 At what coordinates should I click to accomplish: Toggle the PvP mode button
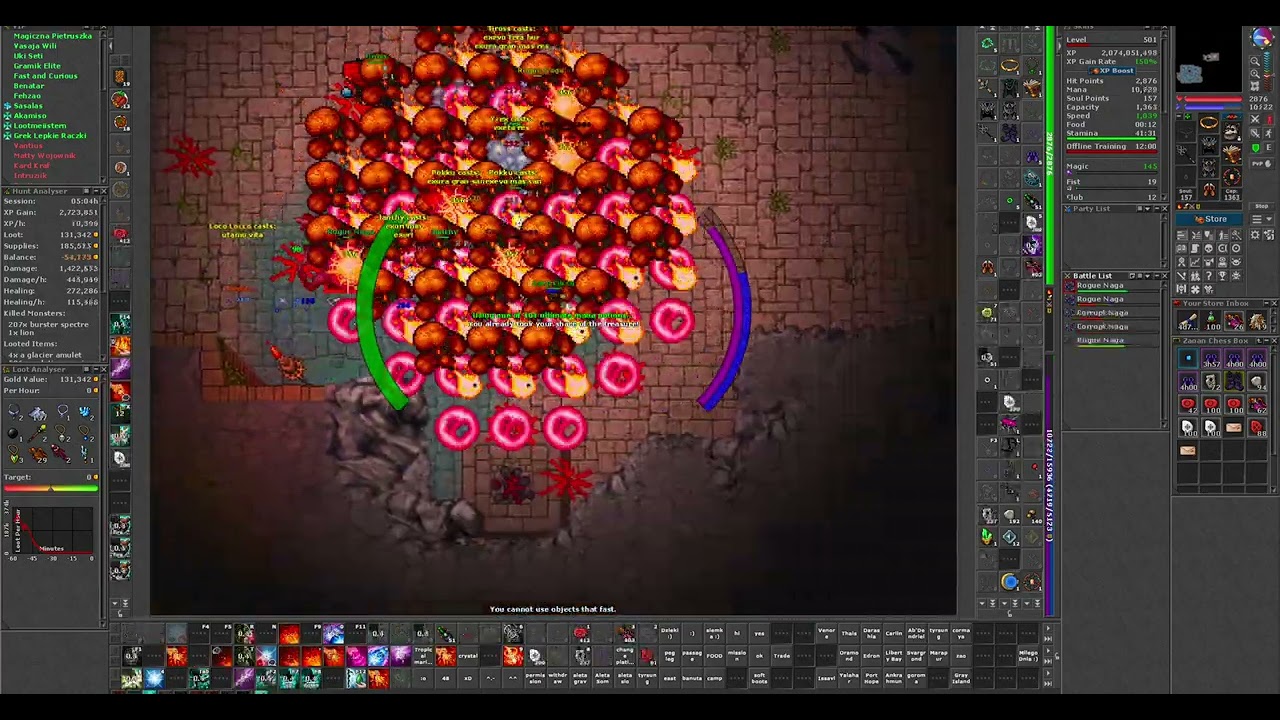pos(1261,163)
